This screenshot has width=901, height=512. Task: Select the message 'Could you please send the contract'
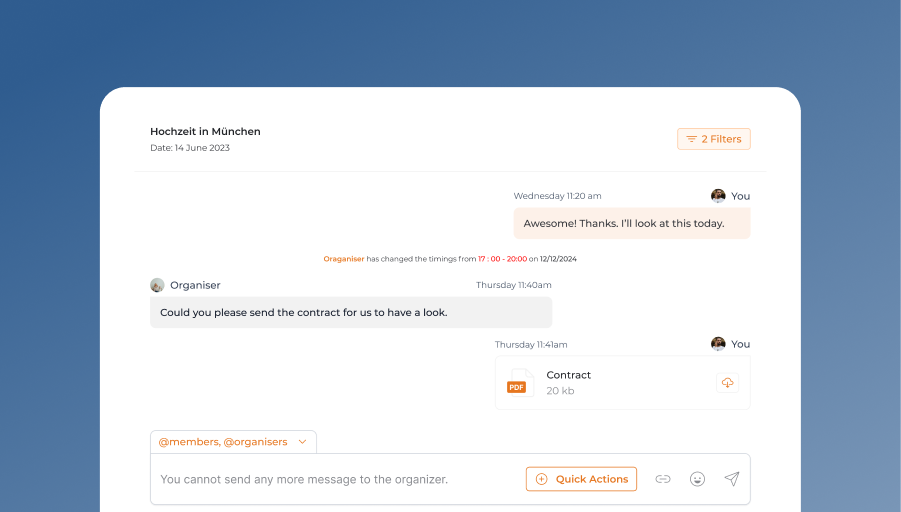coord(351,313)
